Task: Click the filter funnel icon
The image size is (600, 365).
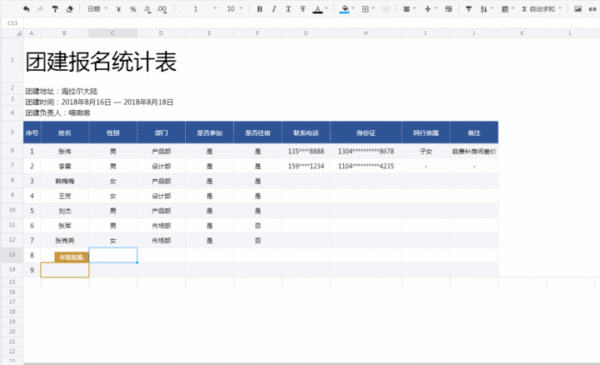Action: (x=468, y=9)
